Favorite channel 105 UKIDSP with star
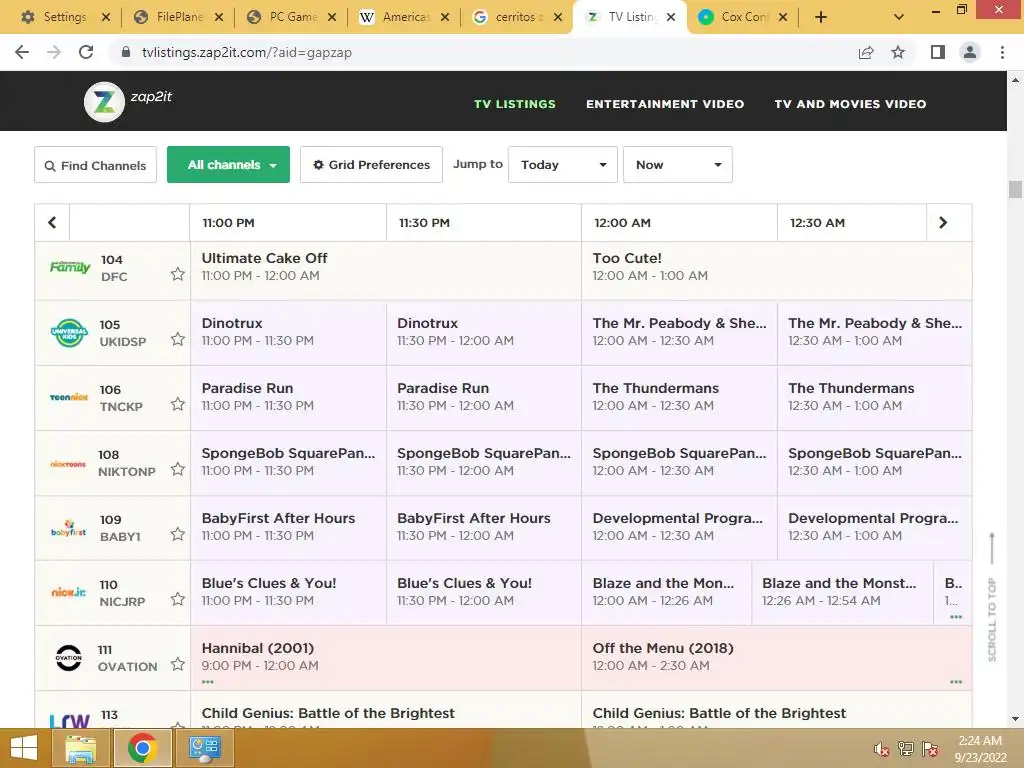 click(178, 339)
